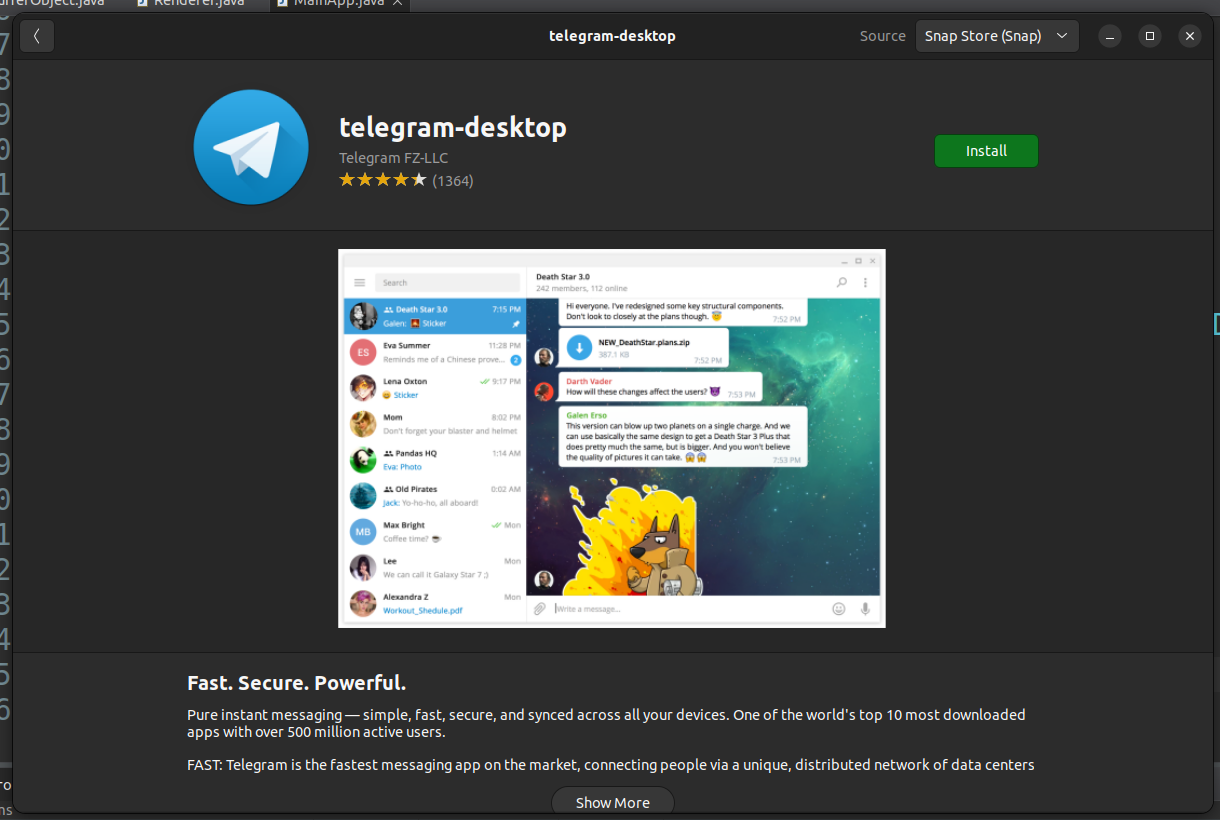Switch to the RendererObject.java tab
This screenshot has width=1220, height=820.
pyautogui.click(x=50, y=4)
